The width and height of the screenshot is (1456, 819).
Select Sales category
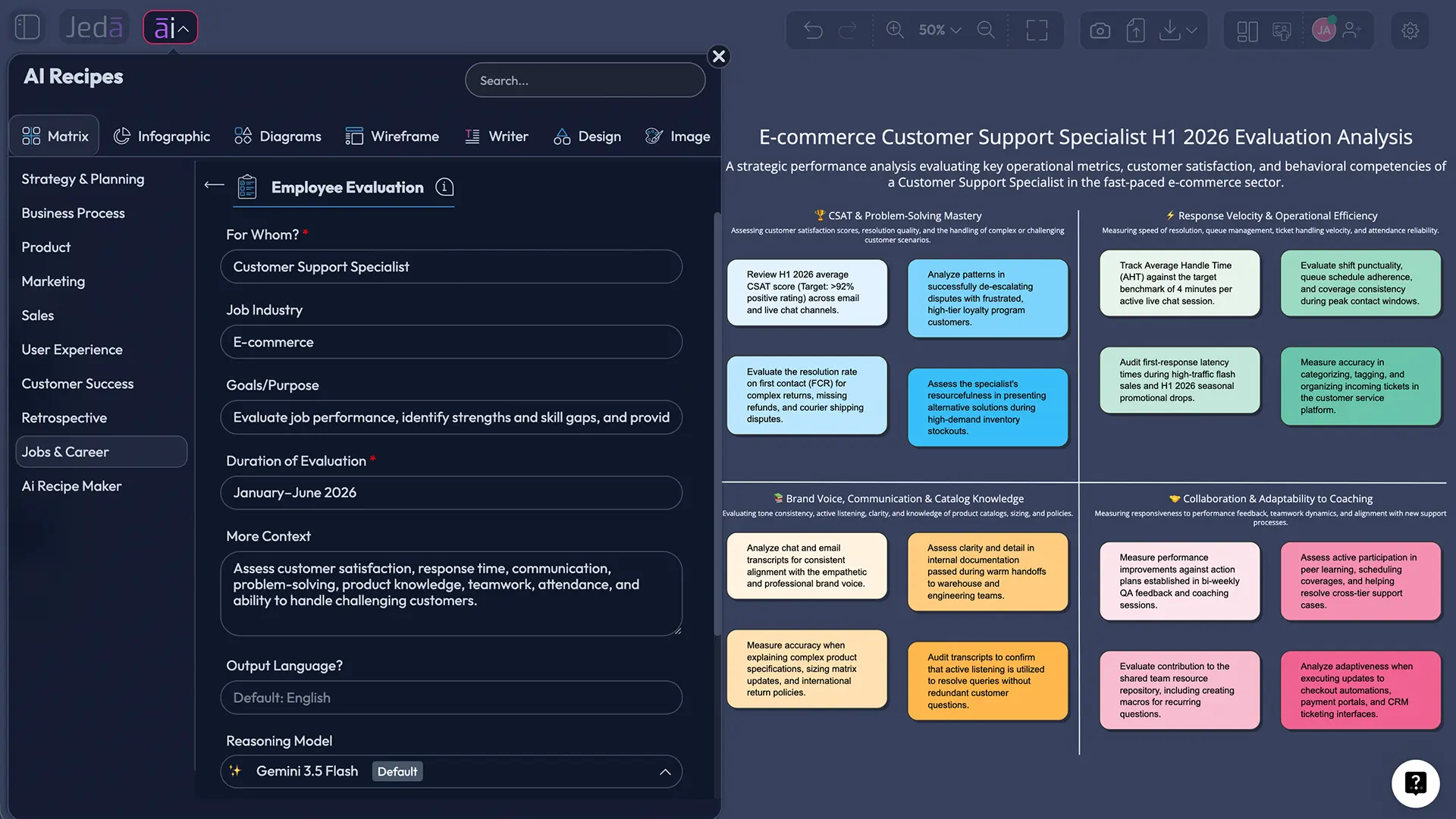37,315
